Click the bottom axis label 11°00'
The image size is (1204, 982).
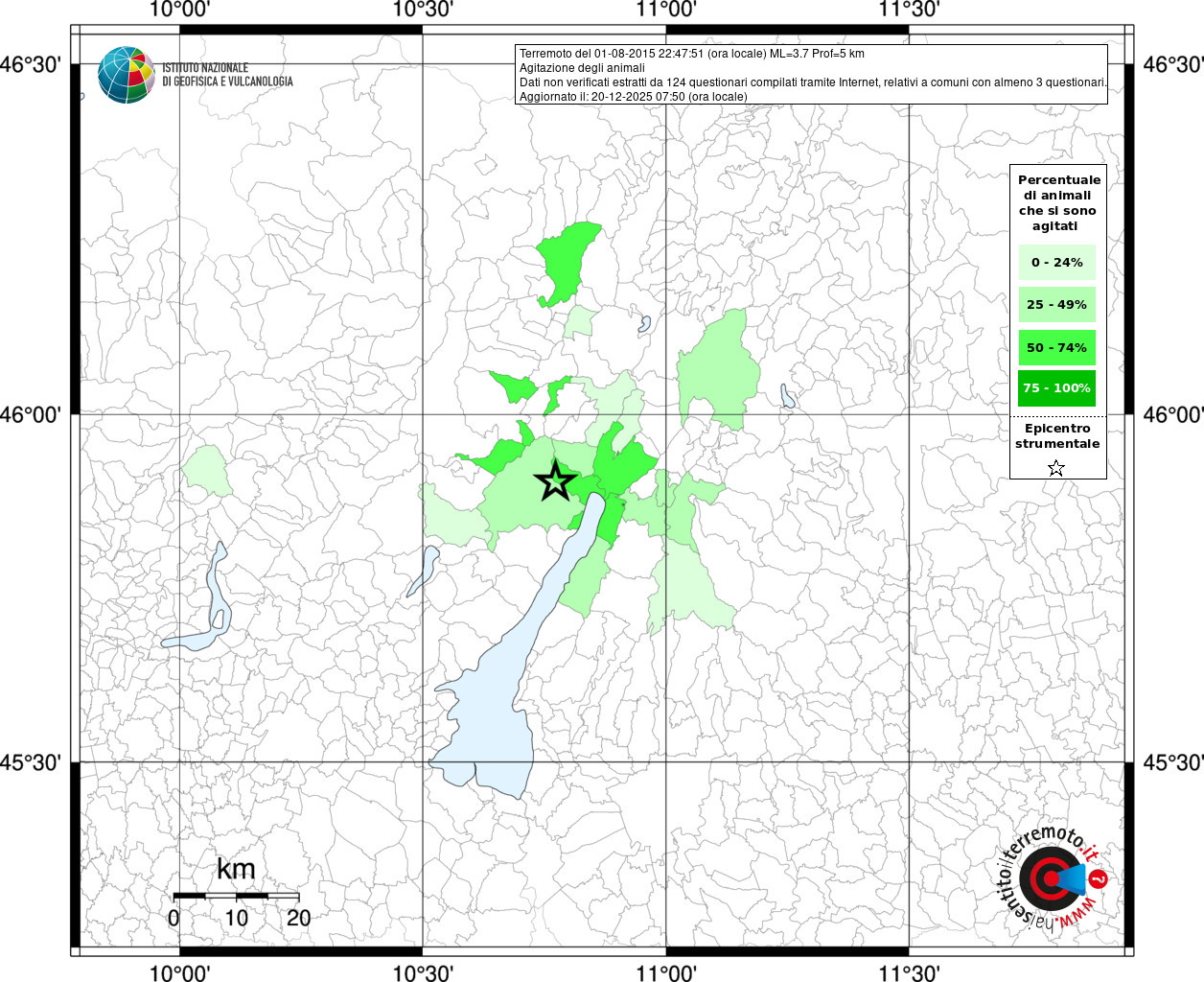(665, 972)
